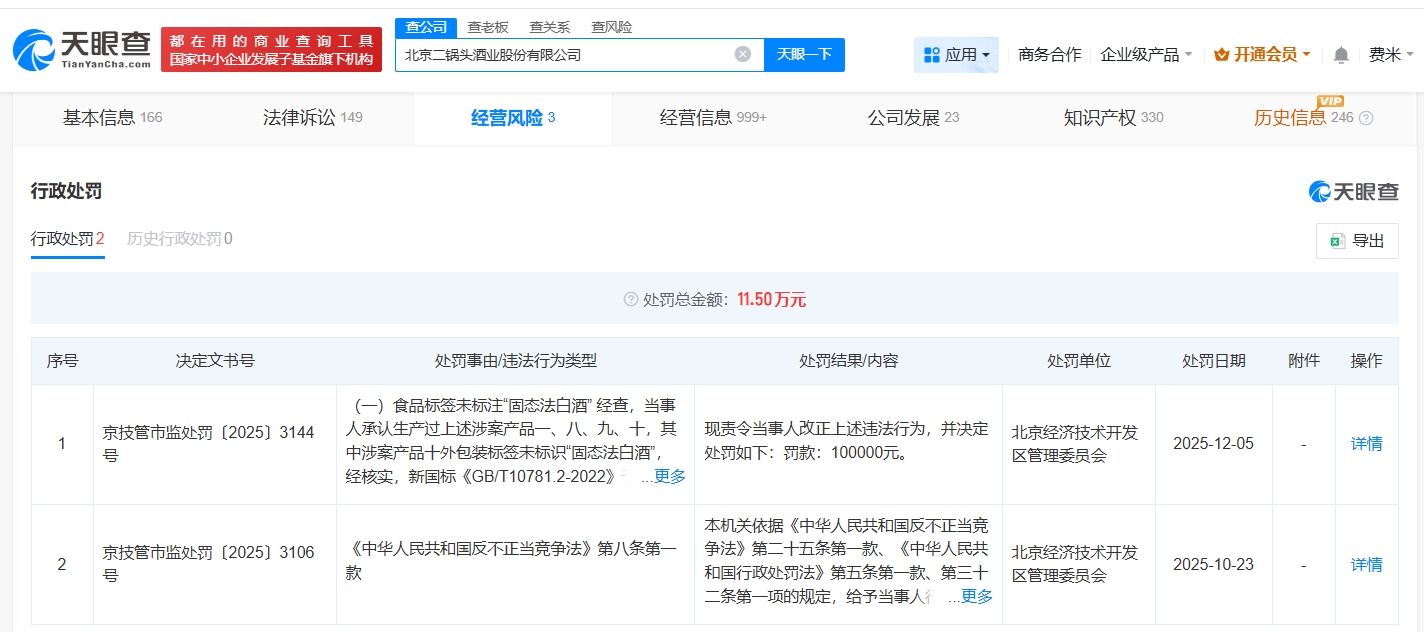Click the 行政处罚 section heading

(x=66, y=191)
